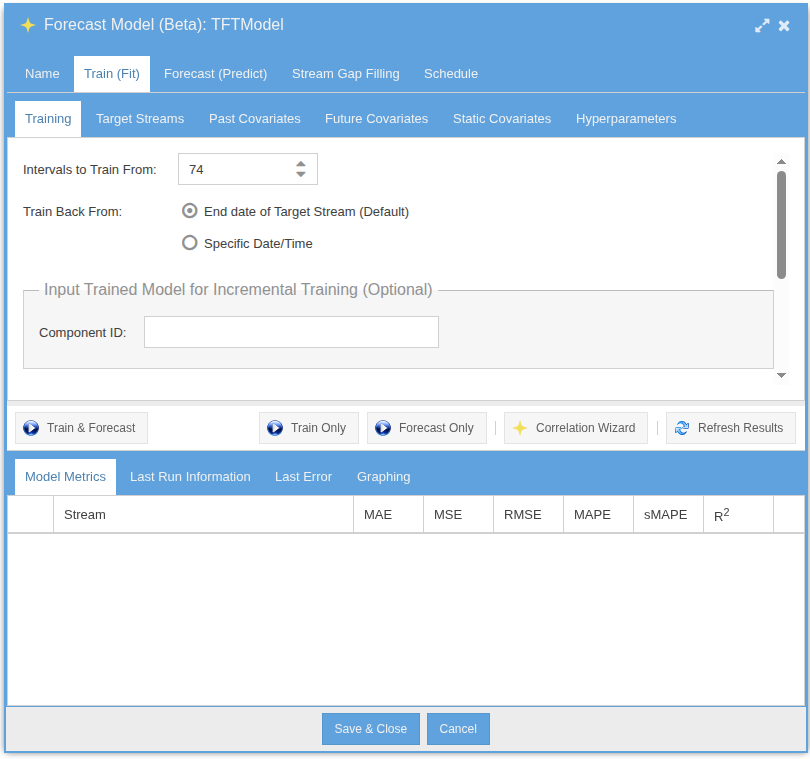Open the Stream Gap Filling tab
This screenshot has height=759, width=810.
click(346, 74)
